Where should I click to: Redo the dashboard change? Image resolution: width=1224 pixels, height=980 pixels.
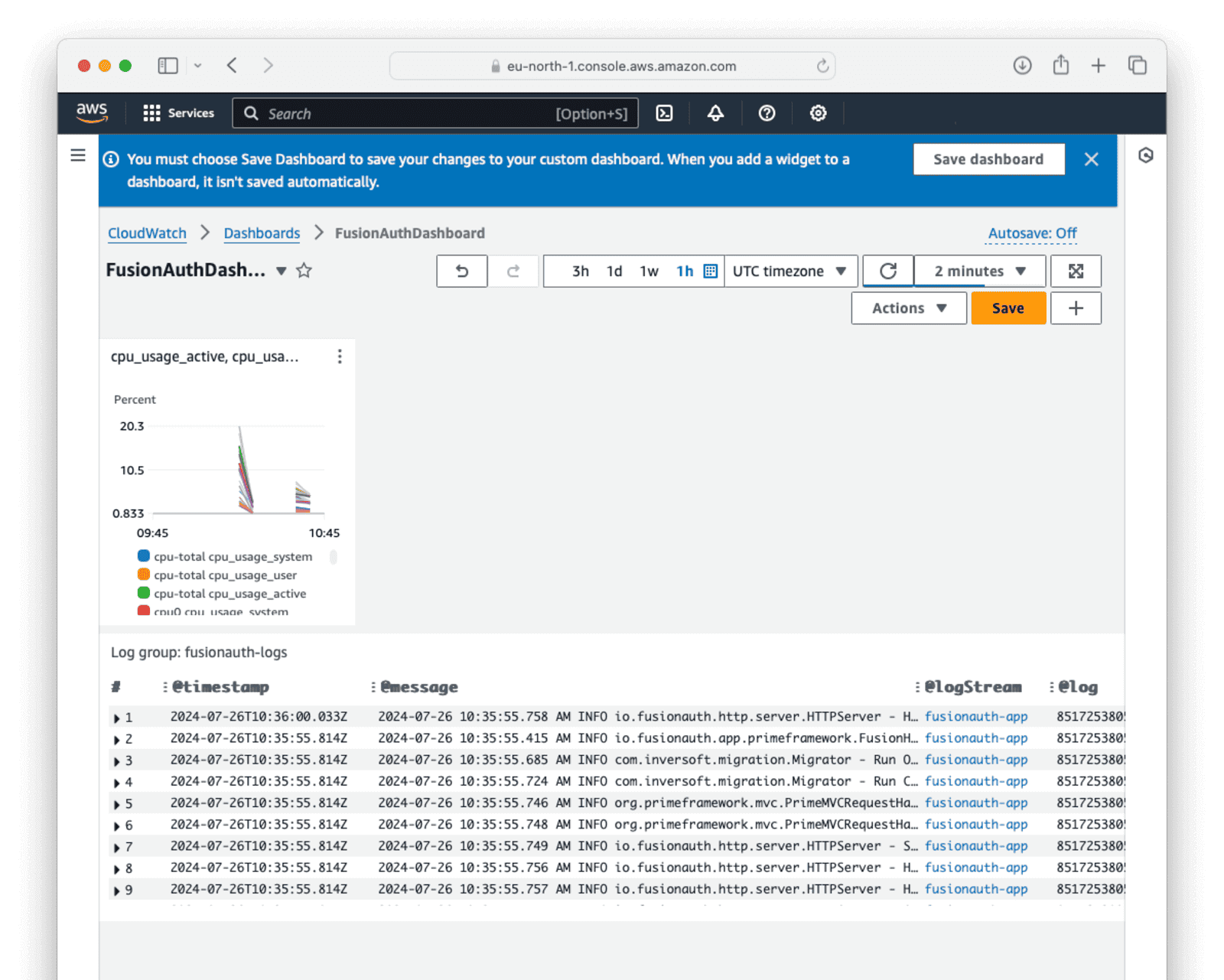pos(513,271)
